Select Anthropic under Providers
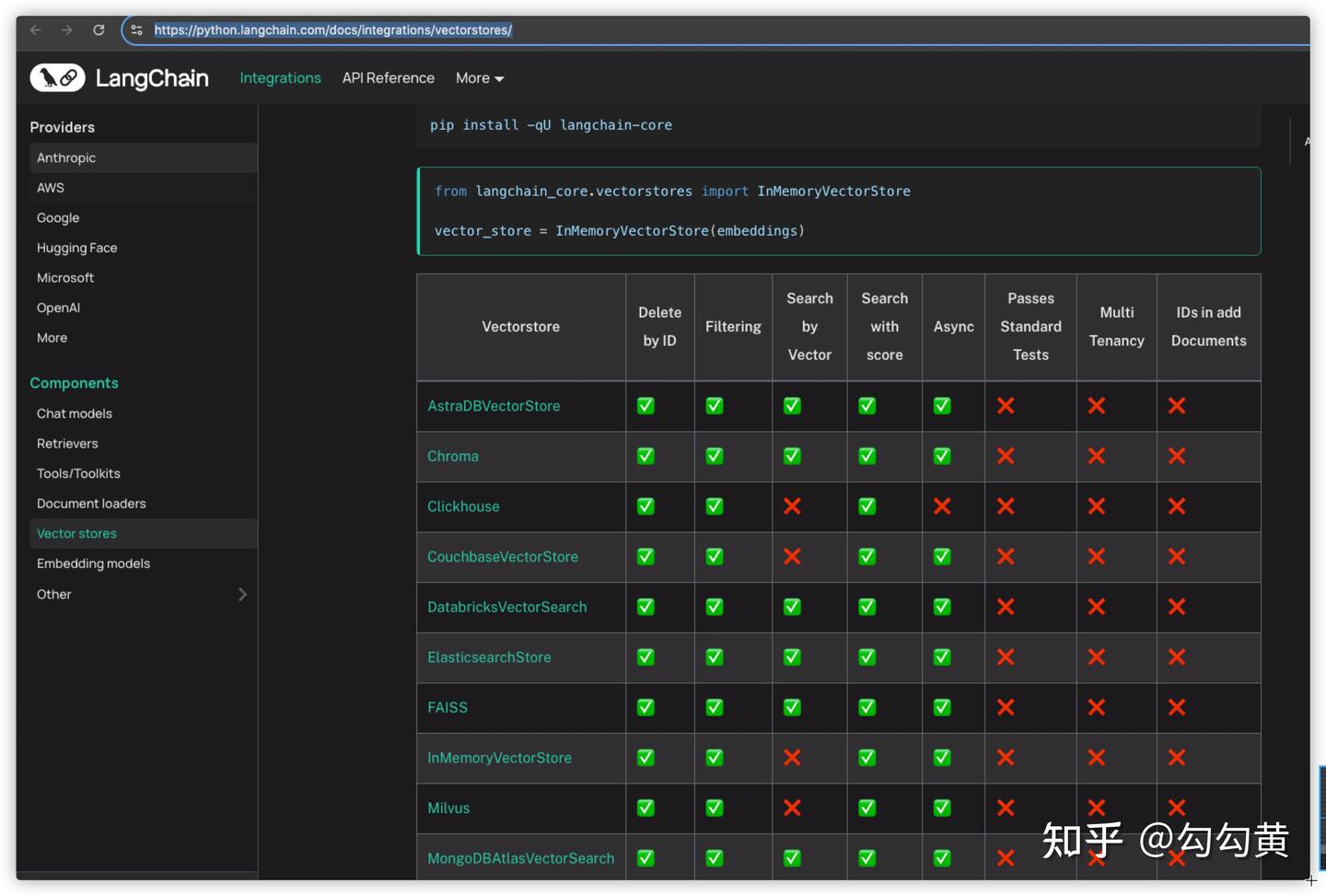 tap(65, 157)
